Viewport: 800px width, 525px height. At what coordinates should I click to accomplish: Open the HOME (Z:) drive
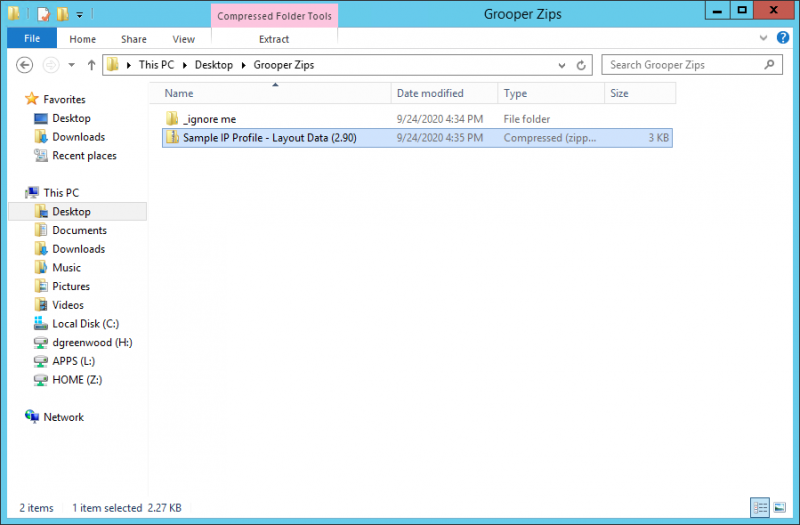(x=77, y=380)
